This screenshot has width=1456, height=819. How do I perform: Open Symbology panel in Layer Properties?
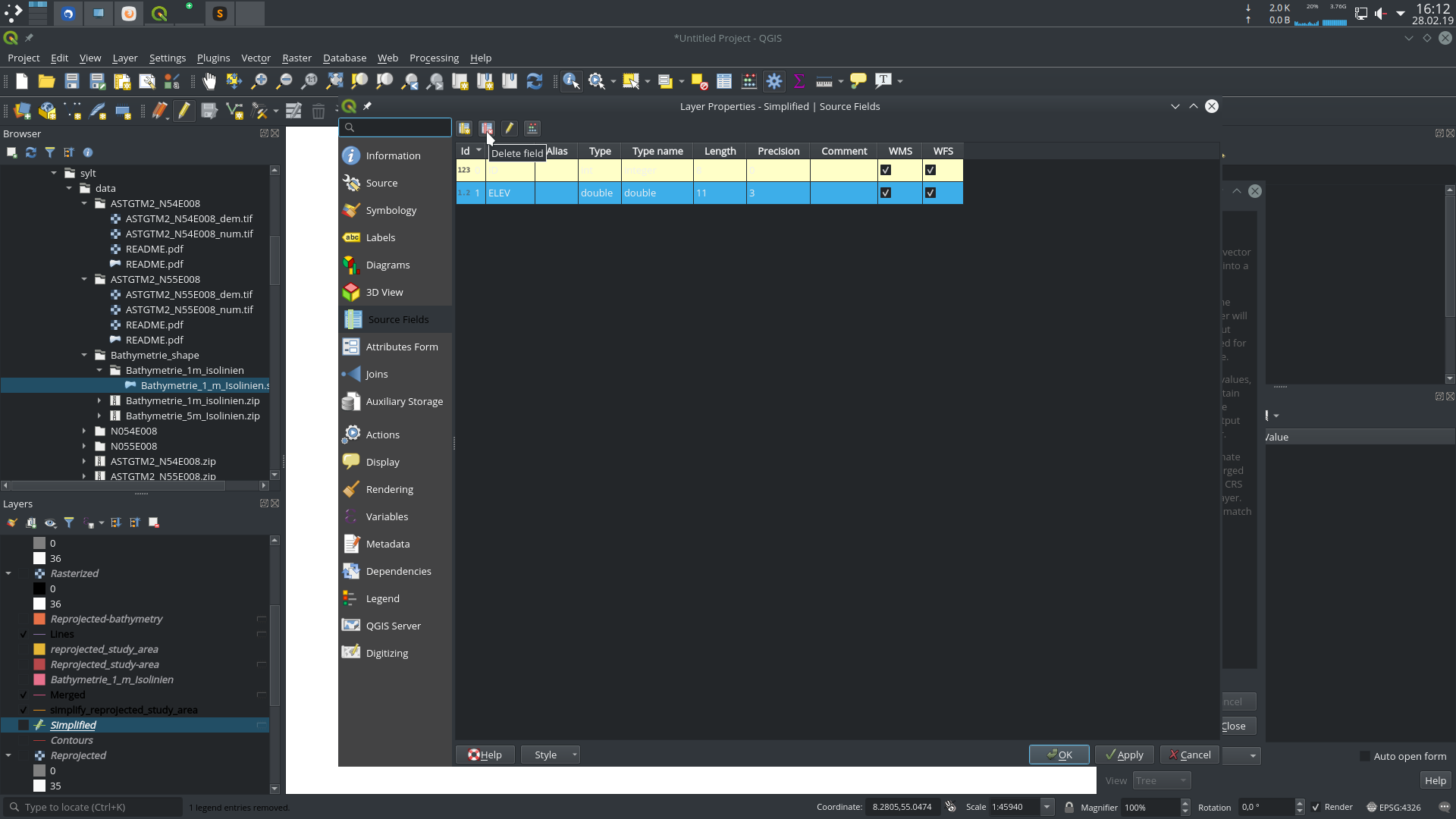coord(391,210)
